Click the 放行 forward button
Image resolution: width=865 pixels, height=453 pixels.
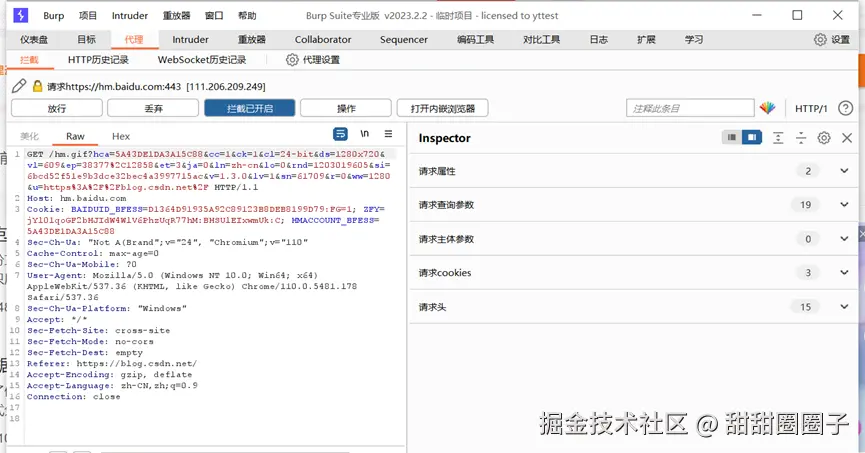(57, 108)
